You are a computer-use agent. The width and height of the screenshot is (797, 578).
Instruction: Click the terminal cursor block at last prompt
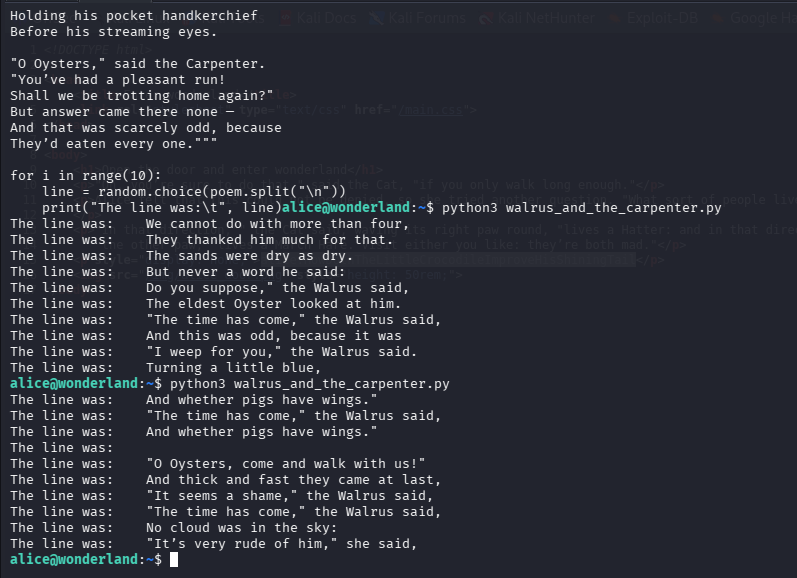click(174, 560)
